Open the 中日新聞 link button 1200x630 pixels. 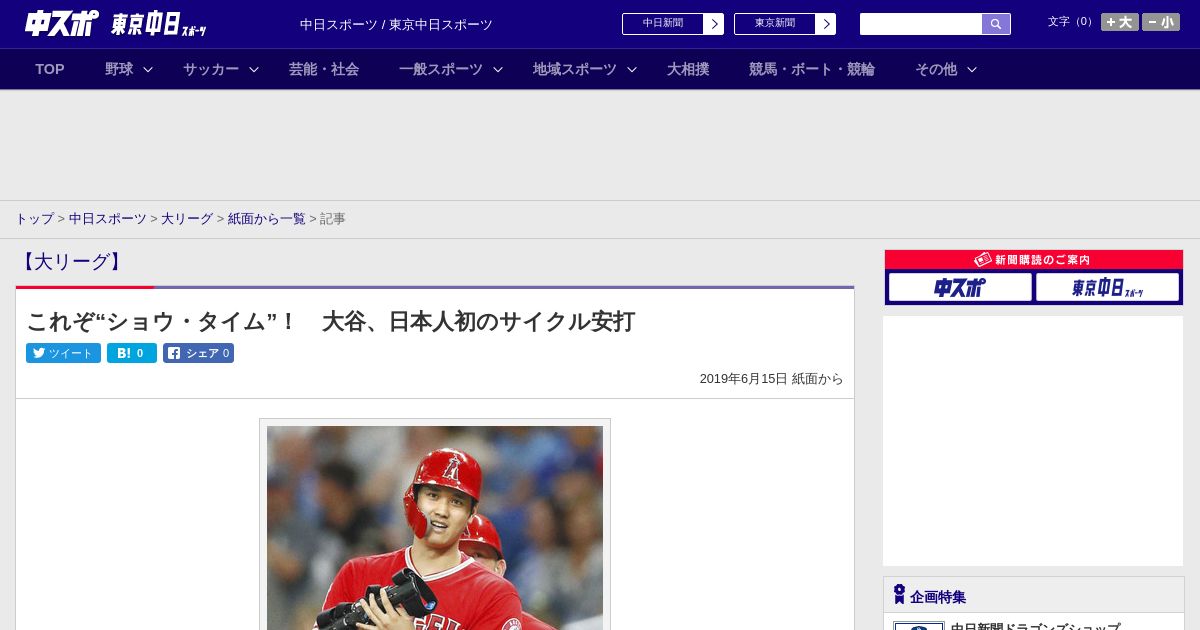673,24
